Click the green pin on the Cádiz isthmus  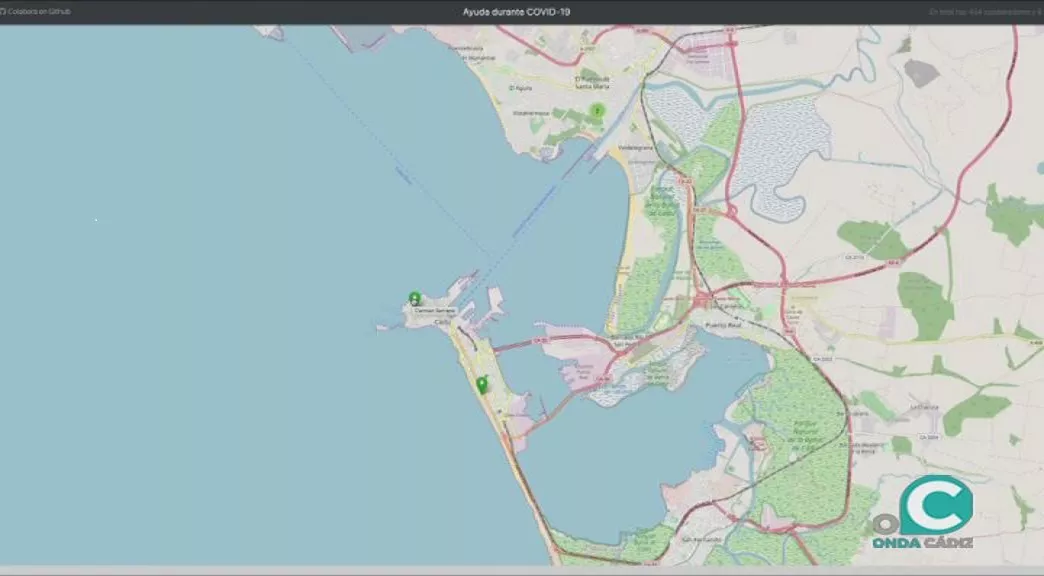481,384
